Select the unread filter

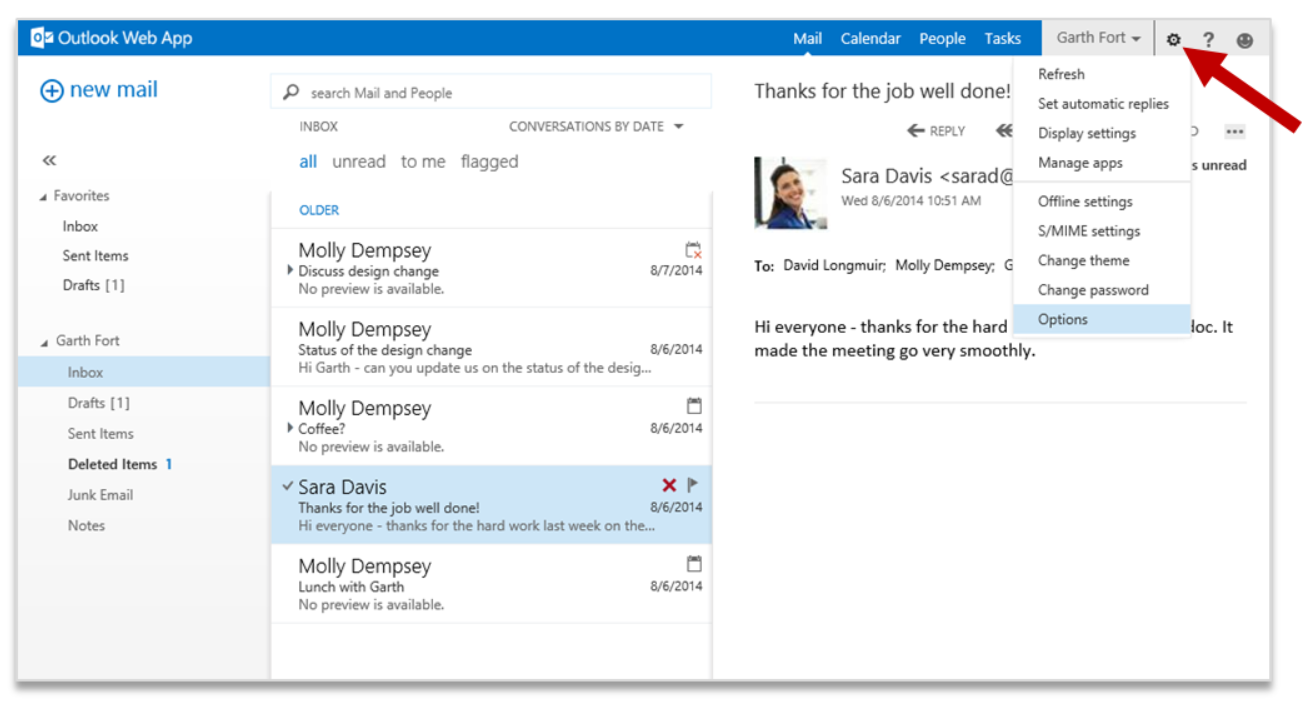point(358,162)
